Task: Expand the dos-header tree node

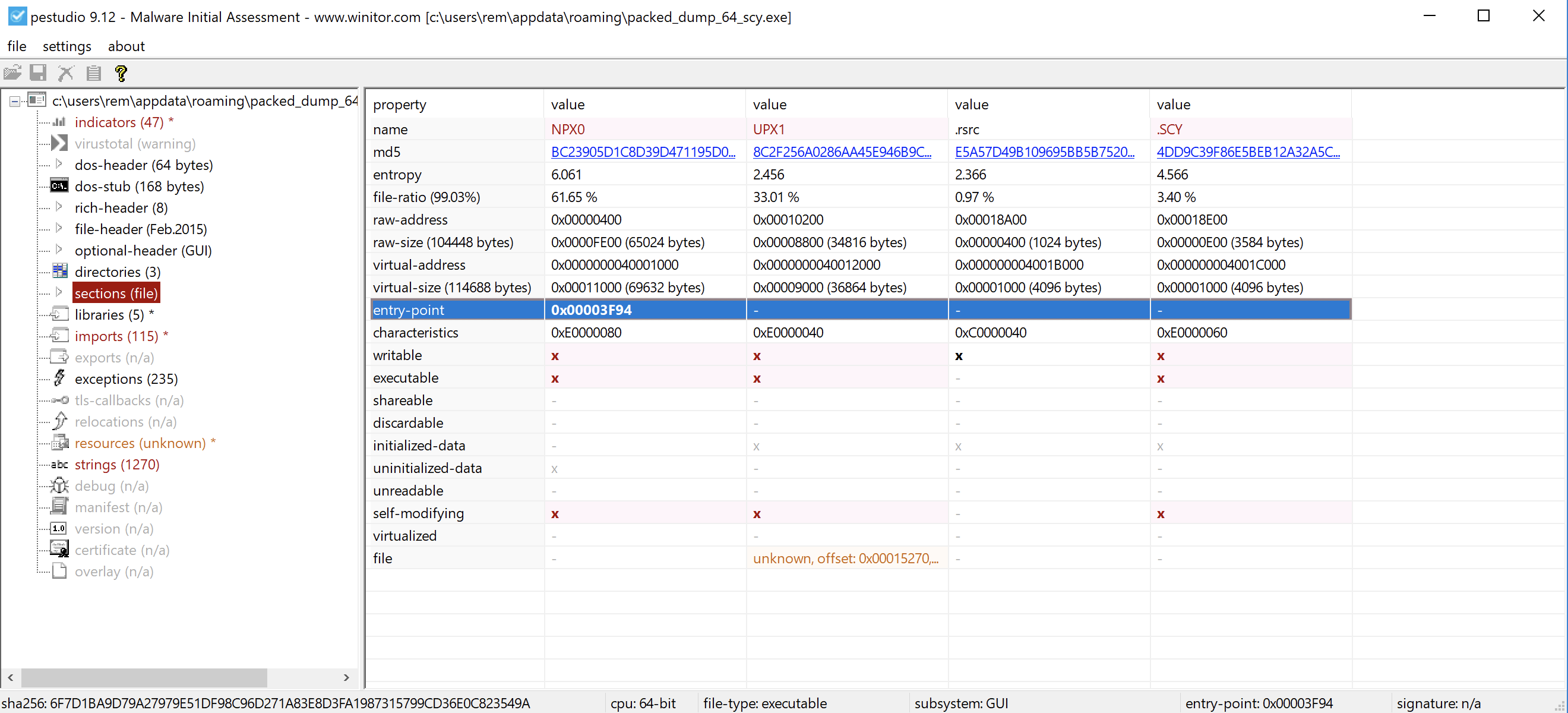Action: click(x=59, y=165)
